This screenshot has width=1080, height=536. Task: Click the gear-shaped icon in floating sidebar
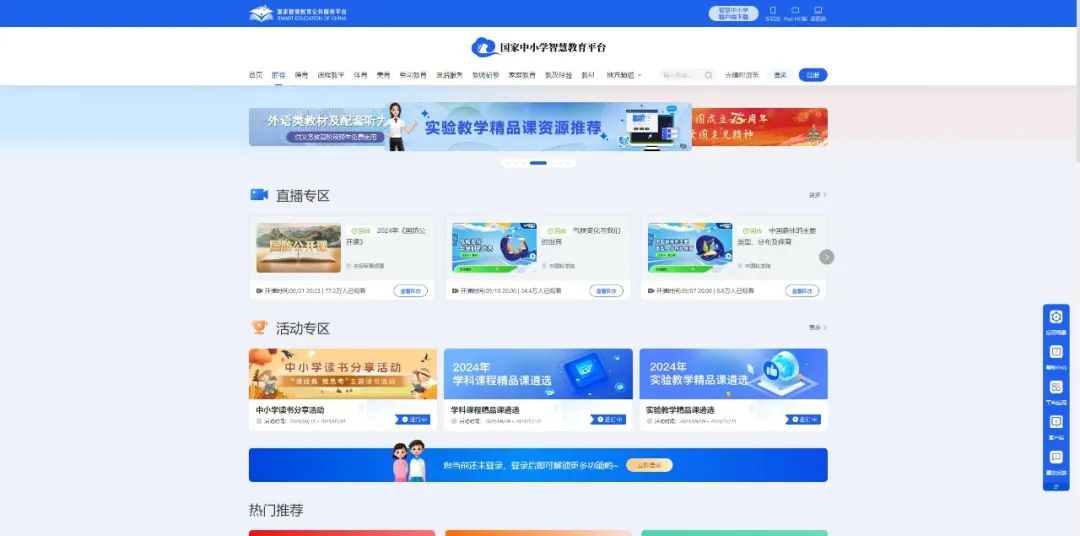coord(1056,316)
